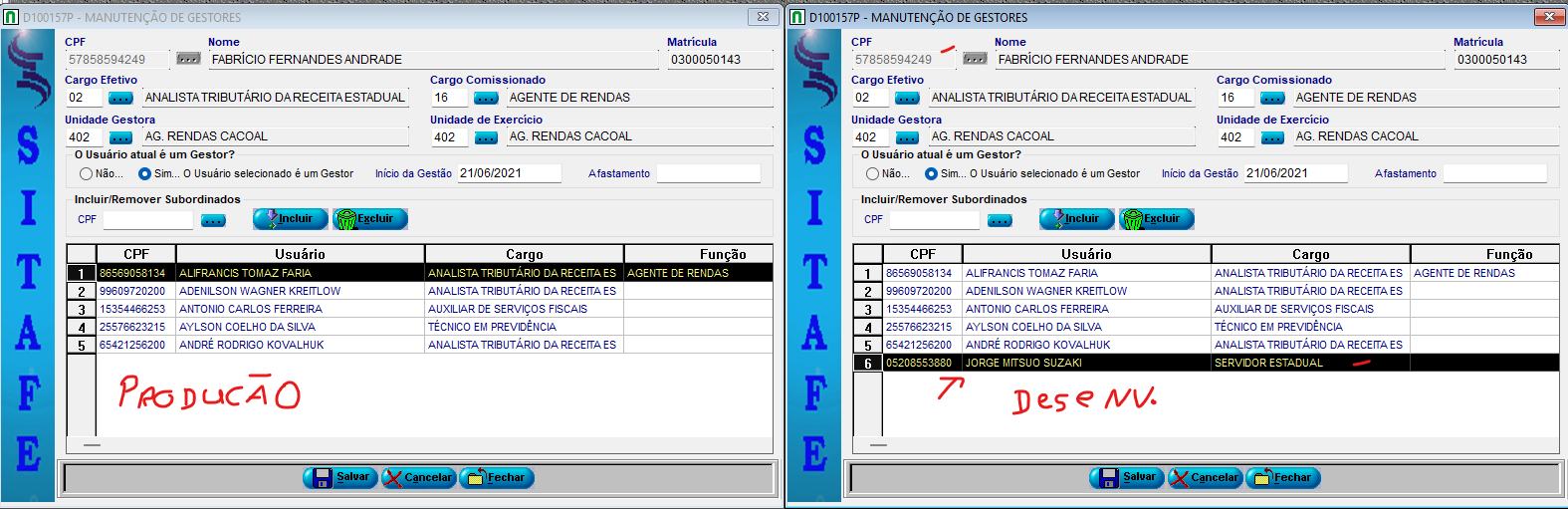
Task: Click the Excluir button in the right window
Action: (1156, 219)
